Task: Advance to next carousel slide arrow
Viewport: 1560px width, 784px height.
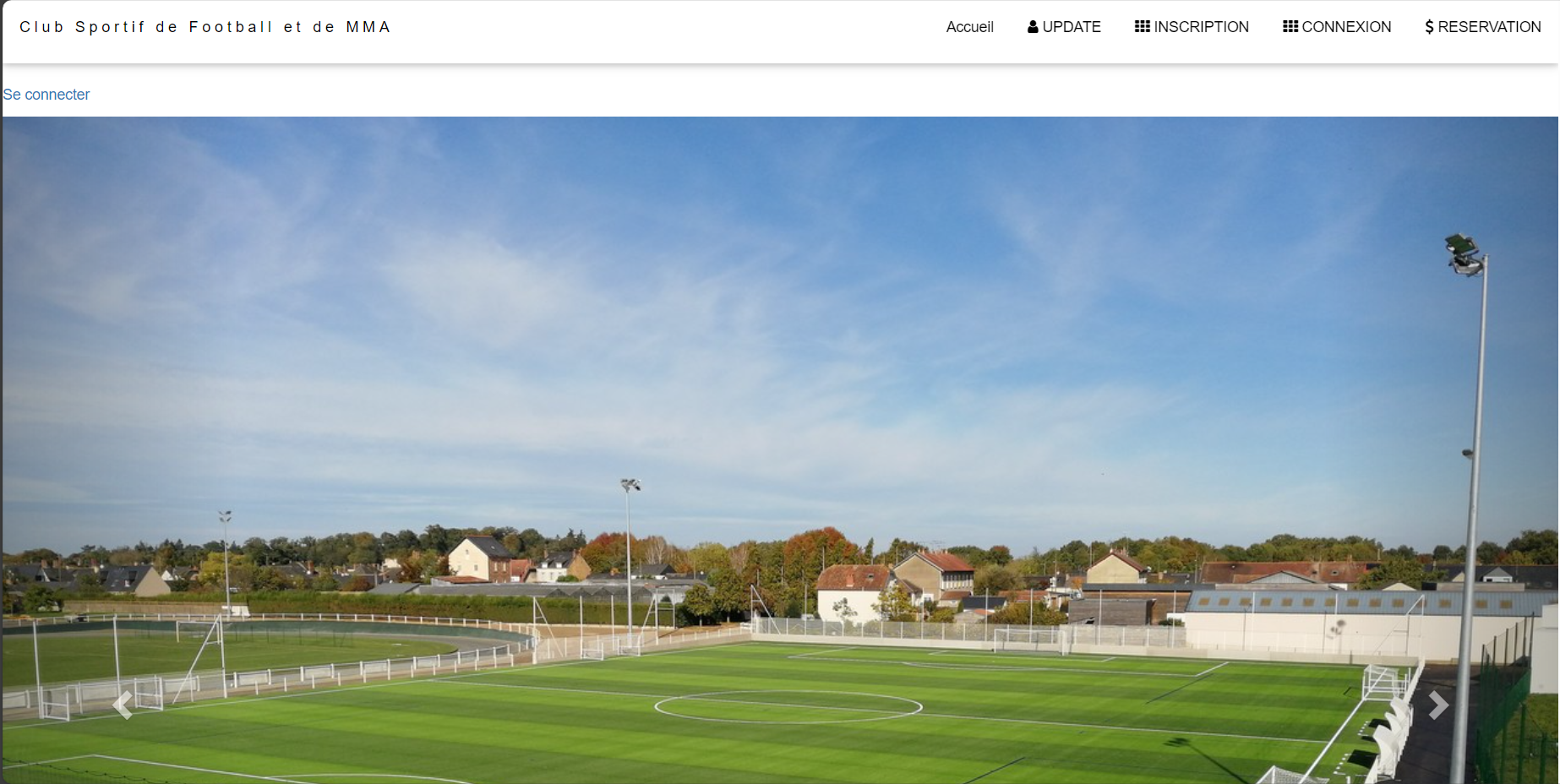Action: point(1438,705)
